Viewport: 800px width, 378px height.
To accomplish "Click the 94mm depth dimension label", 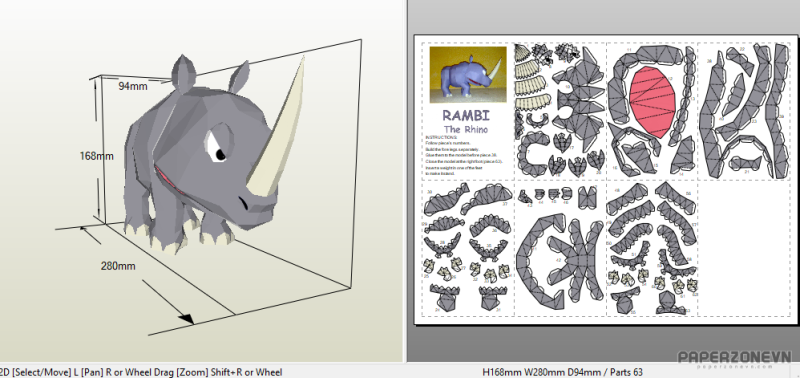I will 133,86.
